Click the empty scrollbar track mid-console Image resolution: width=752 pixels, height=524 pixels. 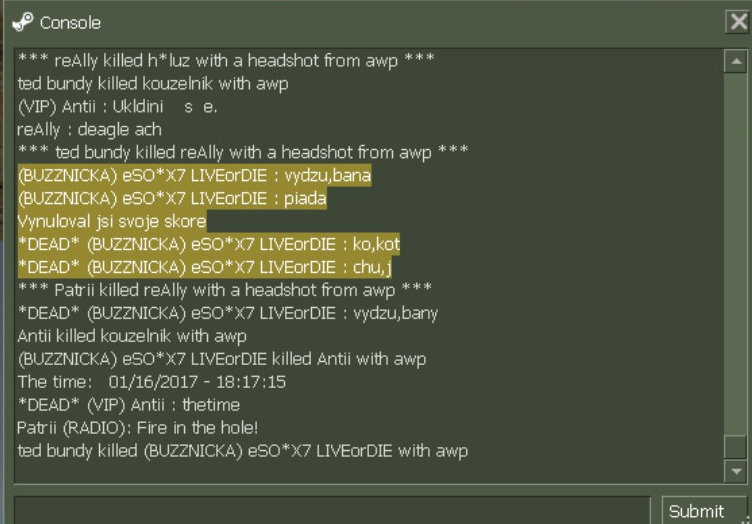pyautogui.click(x=735, y=250)
